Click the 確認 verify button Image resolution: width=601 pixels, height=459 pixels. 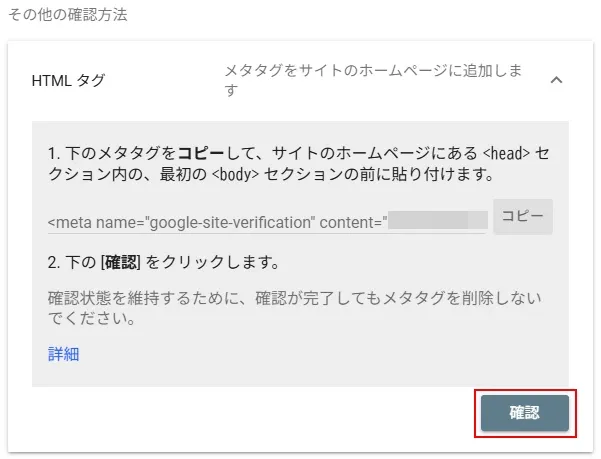click(525, 413)
